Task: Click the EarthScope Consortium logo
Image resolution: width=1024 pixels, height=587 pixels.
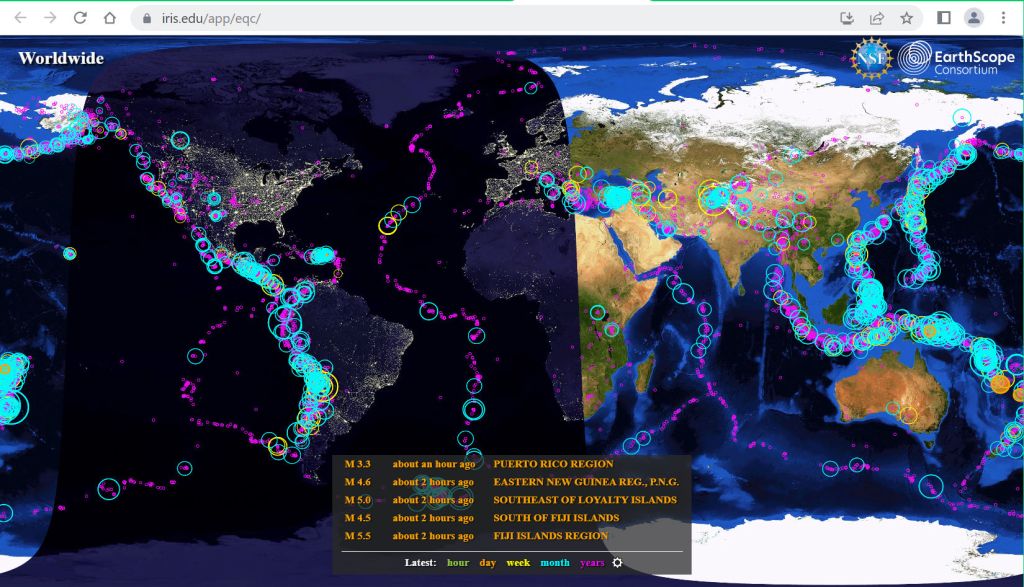Action: (956, 59)
